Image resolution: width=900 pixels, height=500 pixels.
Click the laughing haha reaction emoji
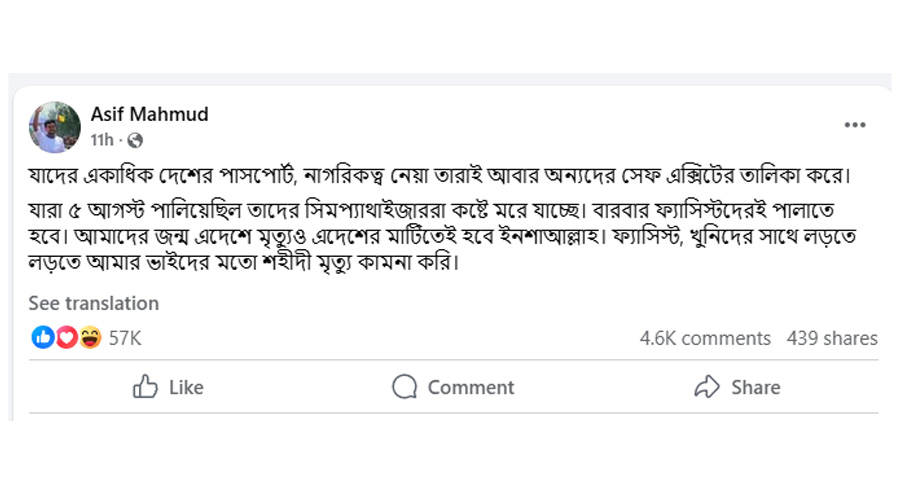click(x=90, y=338)
